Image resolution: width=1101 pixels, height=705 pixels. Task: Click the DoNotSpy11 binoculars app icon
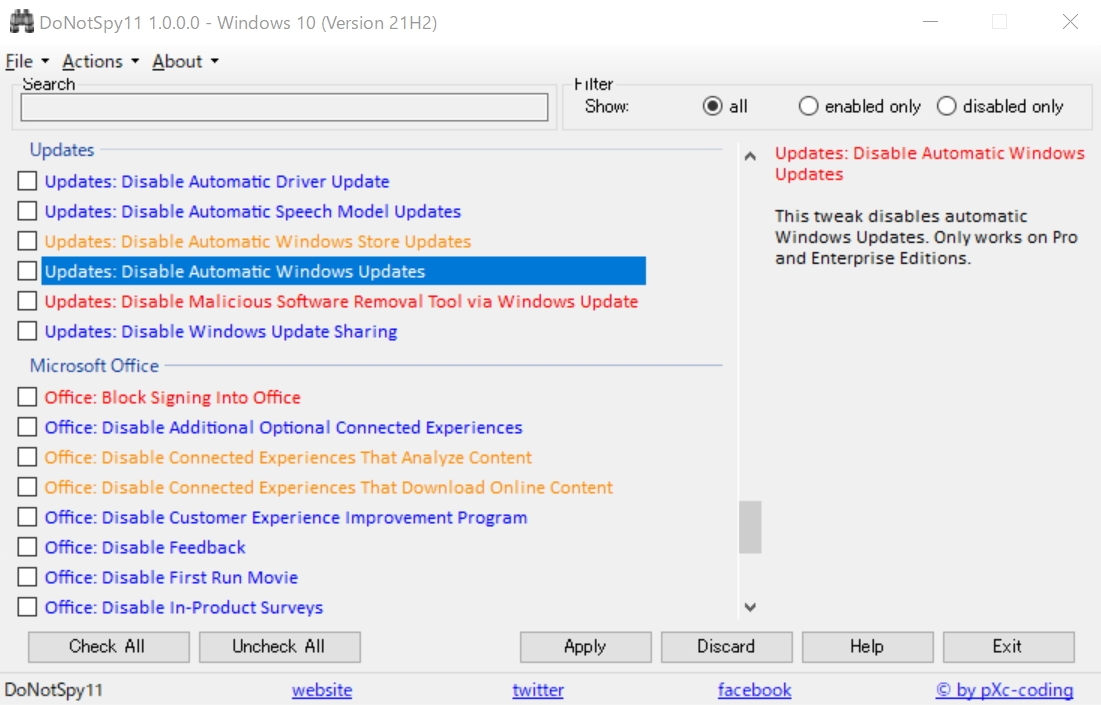pyautogui.click(x=20, y=20)
